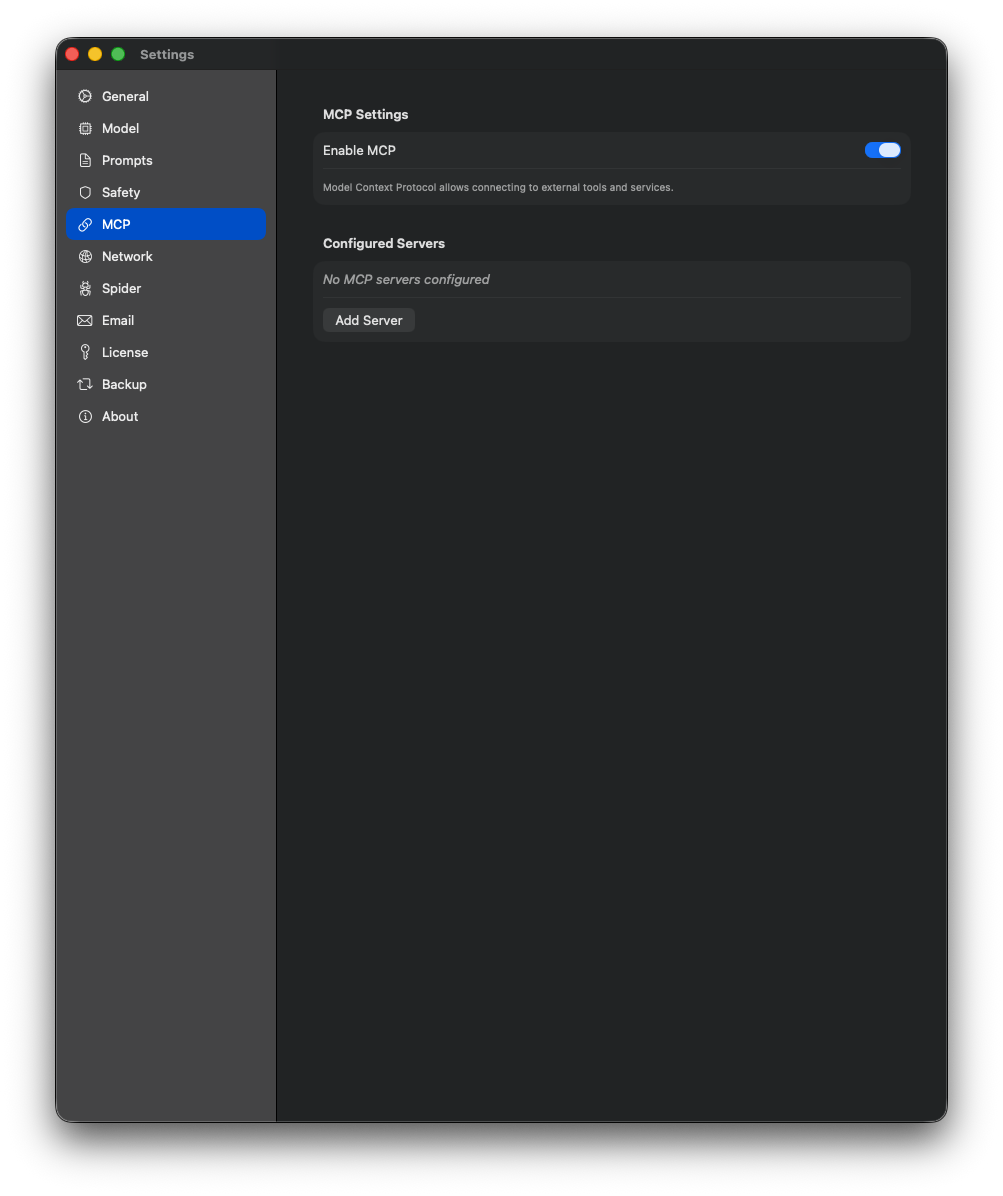Close the Settings window with red button
The image size is (1003, 1196).
tap(72, 54)
